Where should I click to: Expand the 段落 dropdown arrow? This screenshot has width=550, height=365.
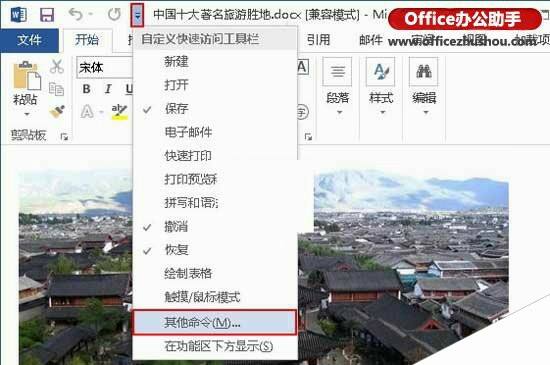tap(339, 113)
